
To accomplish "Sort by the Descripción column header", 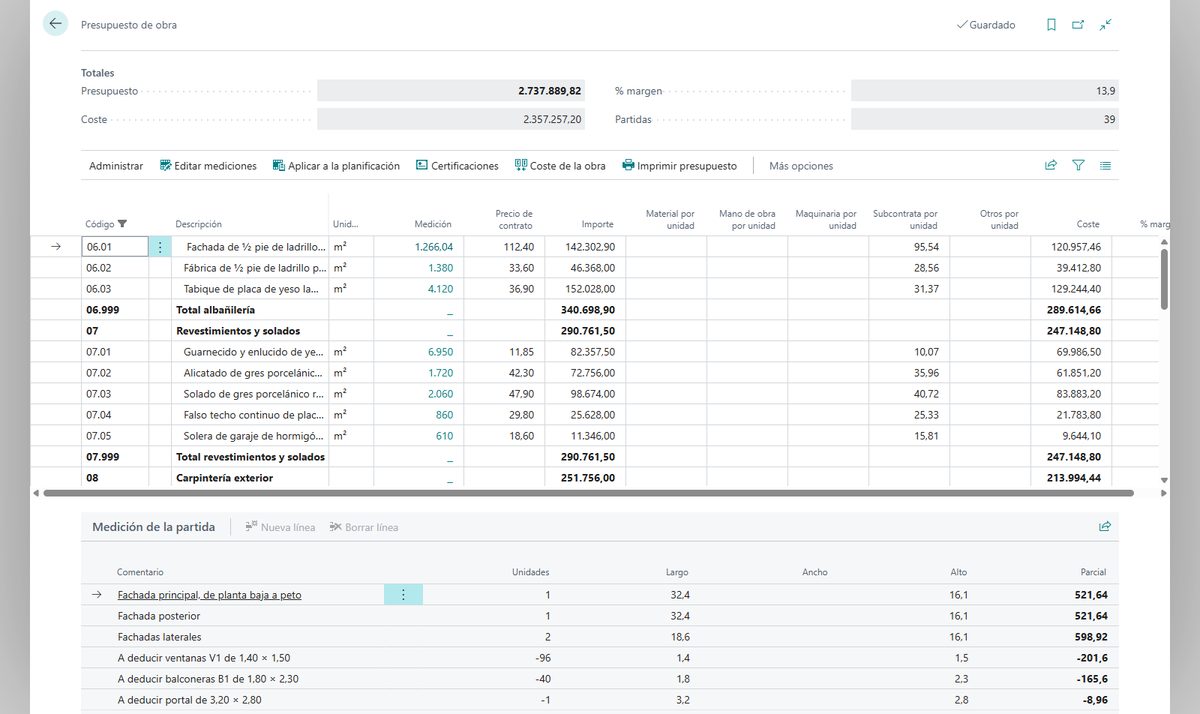I will (199, 224).
